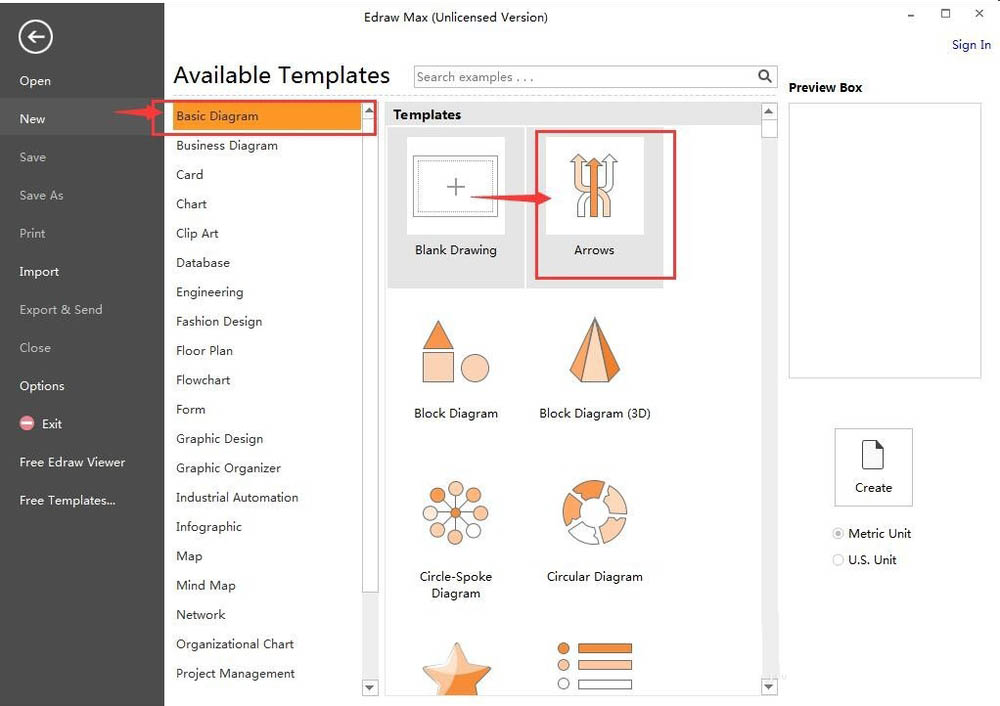This screenshot has width=1000, height=706.
Task: Click the back arrow circle icon
Action: tap(35, 36)
